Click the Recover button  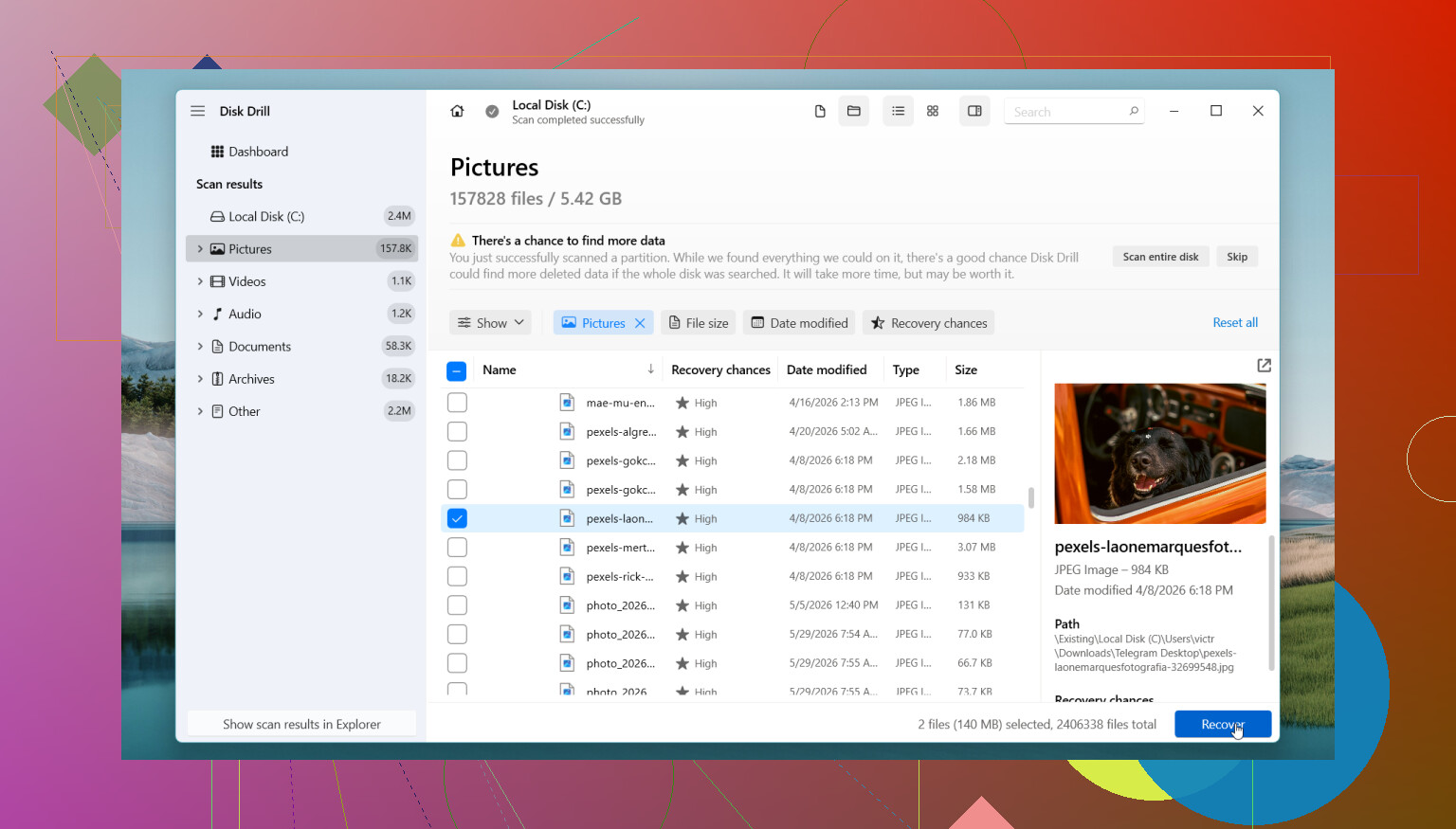[x=1223, y=725]
